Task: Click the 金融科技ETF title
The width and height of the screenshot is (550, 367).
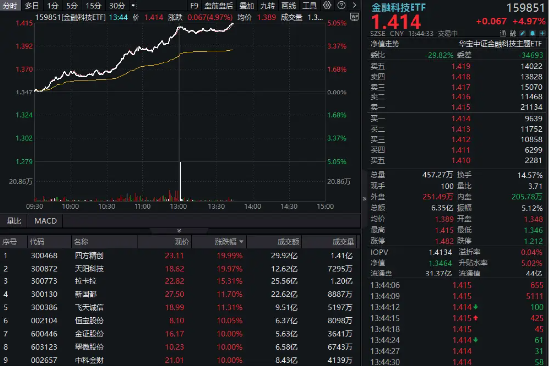Action: coord(398,7)
